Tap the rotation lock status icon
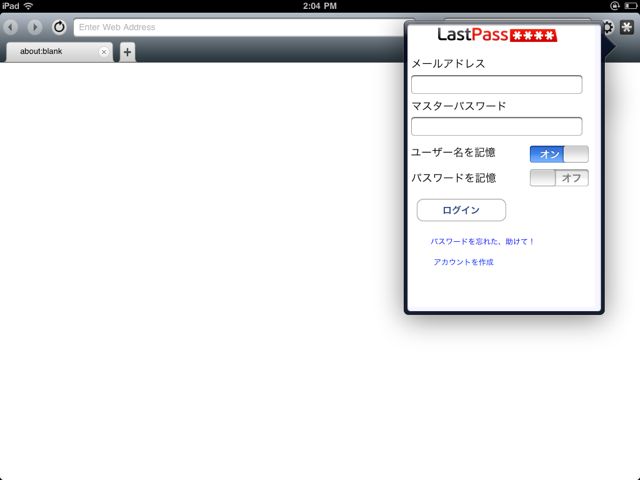The width and height of the screenshot is (640, 480). click(615, 6)
